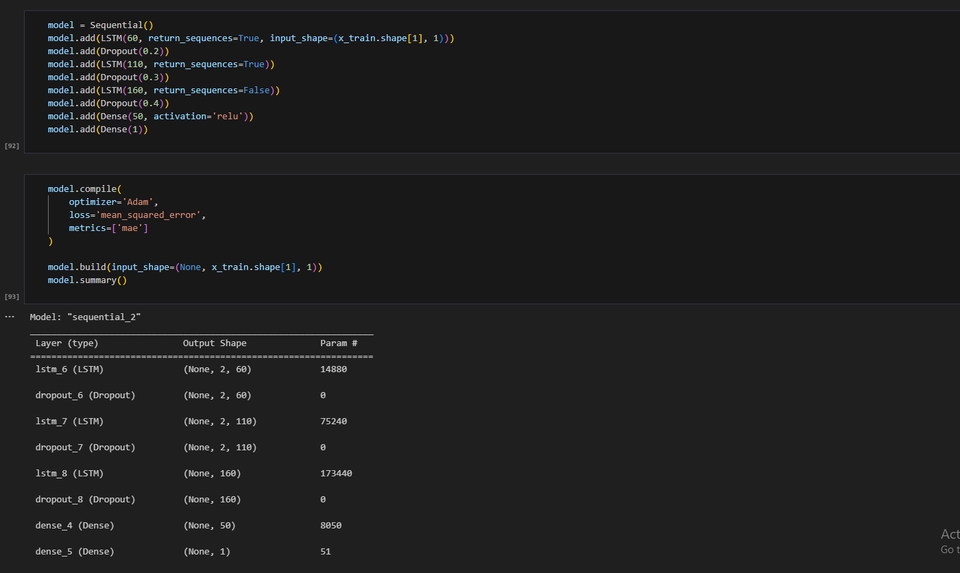Click the 51 param count
This screenshot has width=960, height=573.
click(325, 552)
